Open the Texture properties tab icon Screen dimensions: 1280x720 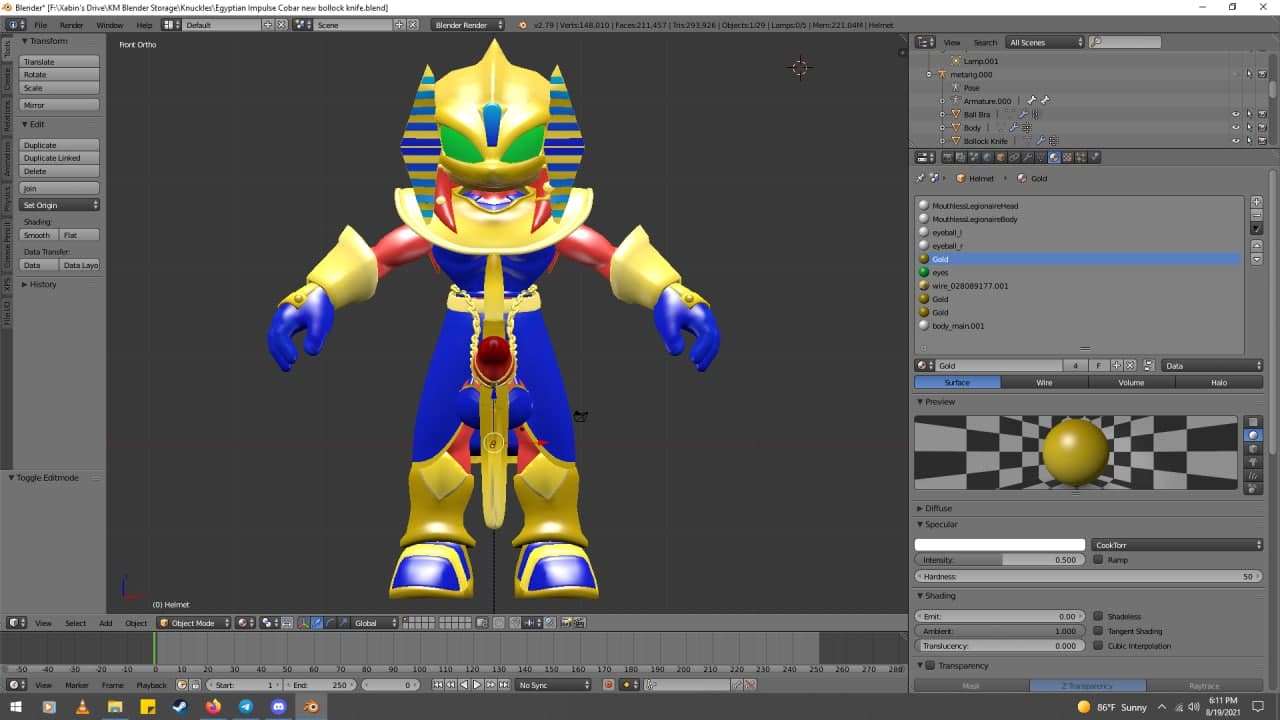pyautogui.click(x=1067, y=157)
